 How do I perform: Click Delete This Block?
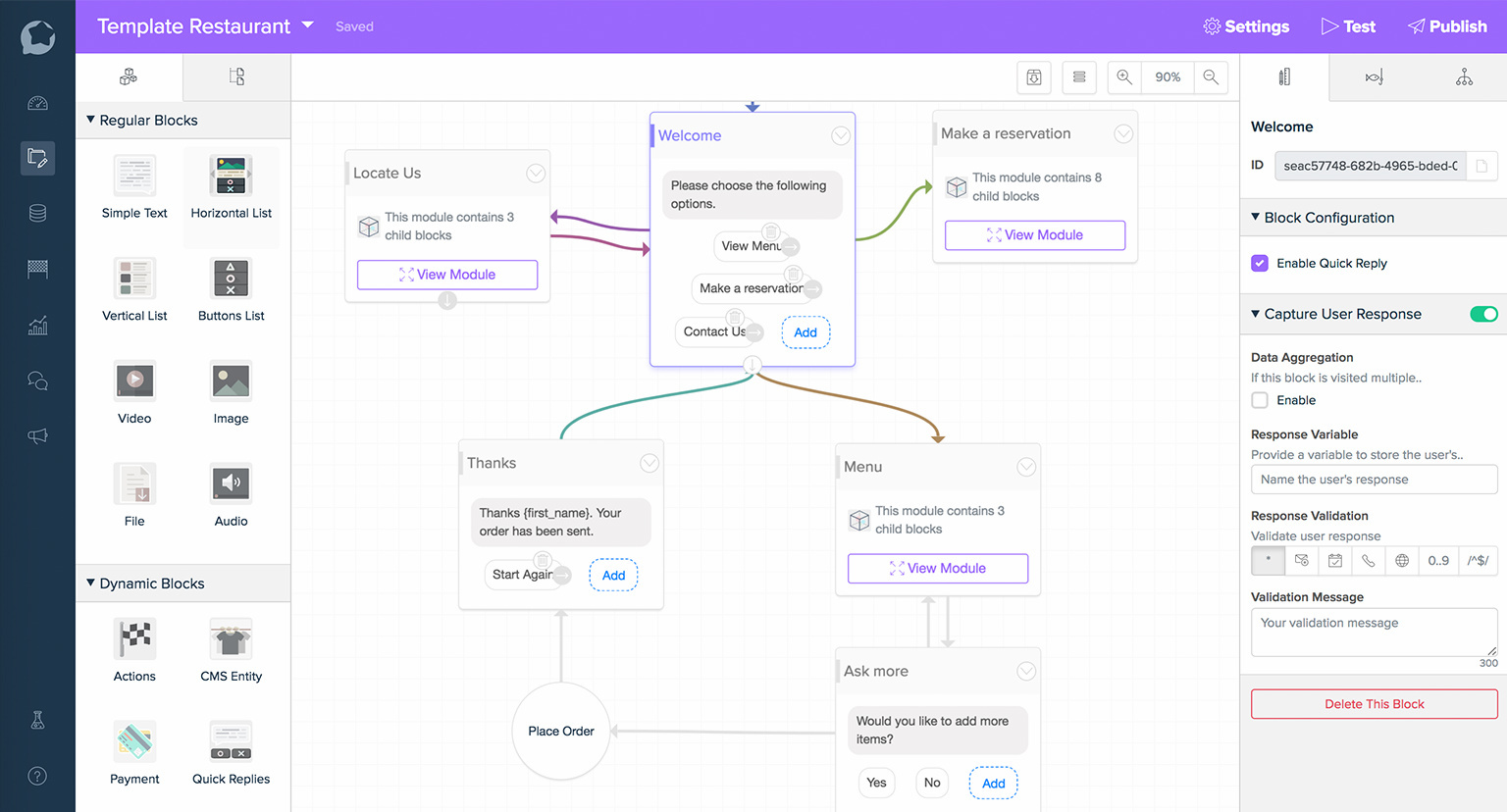click(x=1374, y=704)
